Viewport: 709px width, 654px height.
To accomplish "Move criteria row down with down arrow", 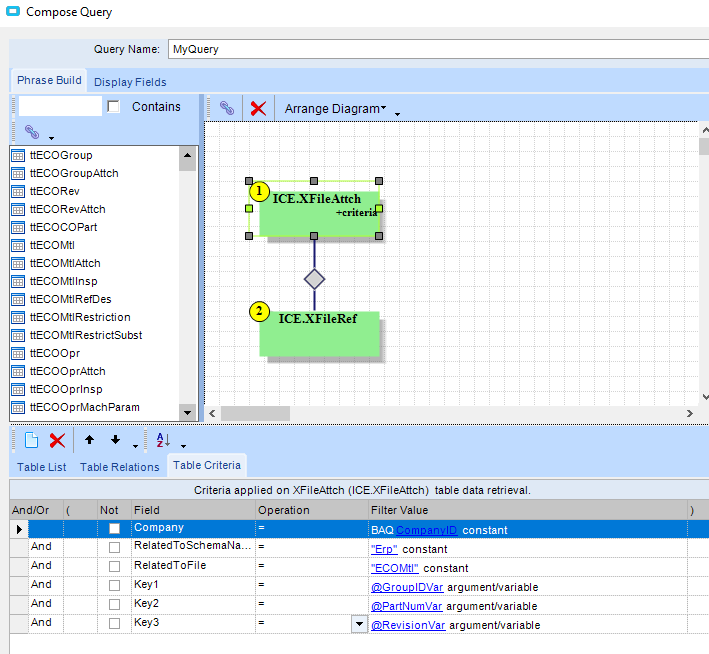I will tap(116, 440).
